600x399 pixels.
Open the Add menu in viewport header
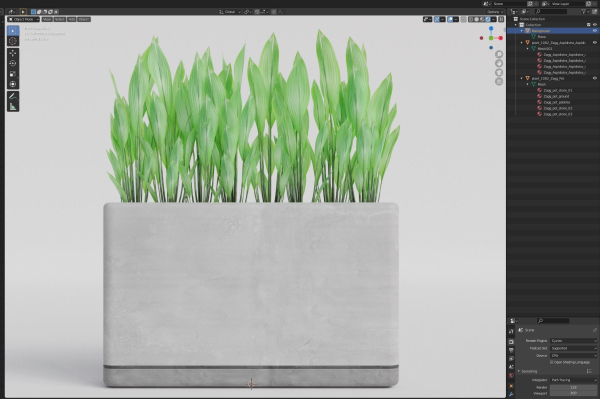72,19
